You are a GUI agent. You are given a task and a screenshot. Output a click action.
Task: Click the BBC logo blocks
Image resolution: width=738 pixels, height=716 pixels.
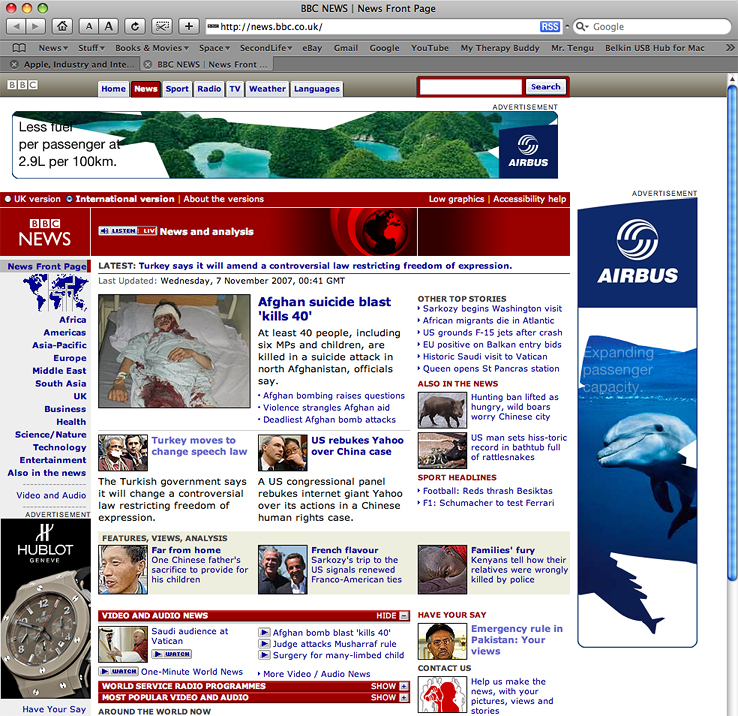(22, 85)
